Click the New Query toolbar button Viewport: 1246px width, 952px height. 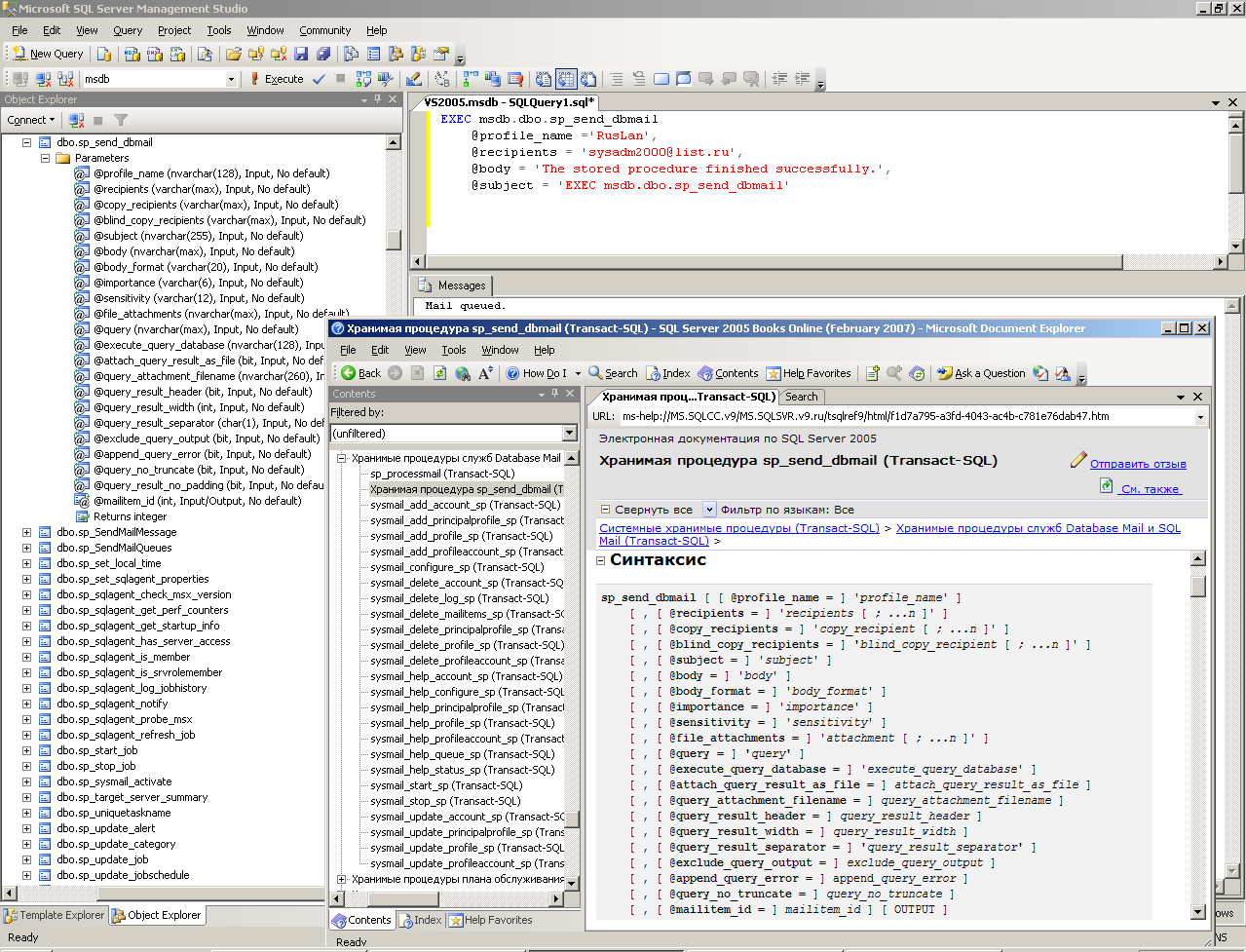pos(48,54)
